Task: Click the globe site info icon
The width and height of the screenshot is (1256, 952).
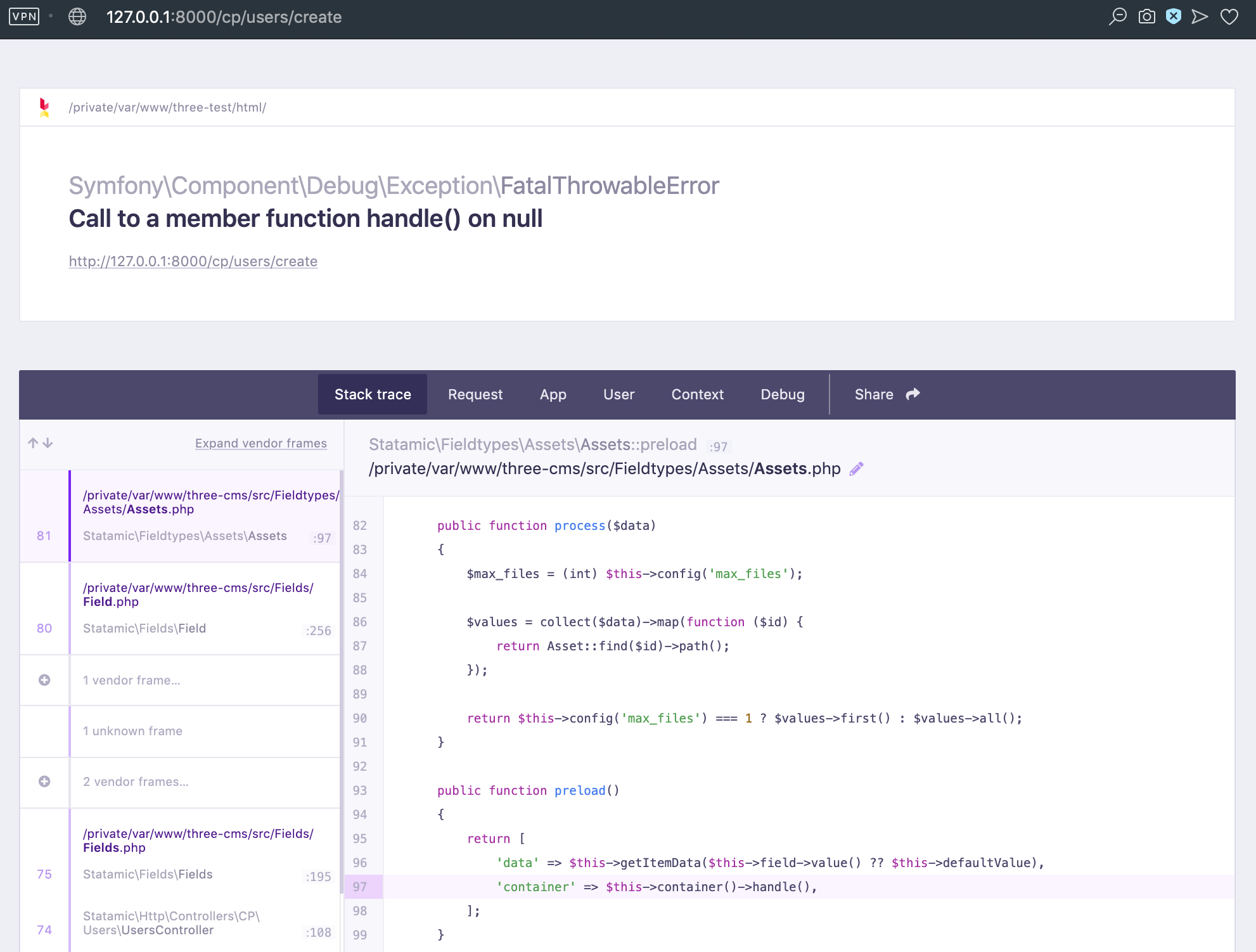Action: [x=77, y=16]
